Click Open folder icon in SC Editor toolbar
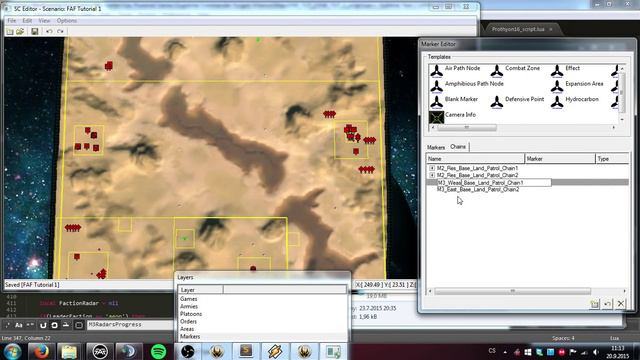 click(20, 31)
